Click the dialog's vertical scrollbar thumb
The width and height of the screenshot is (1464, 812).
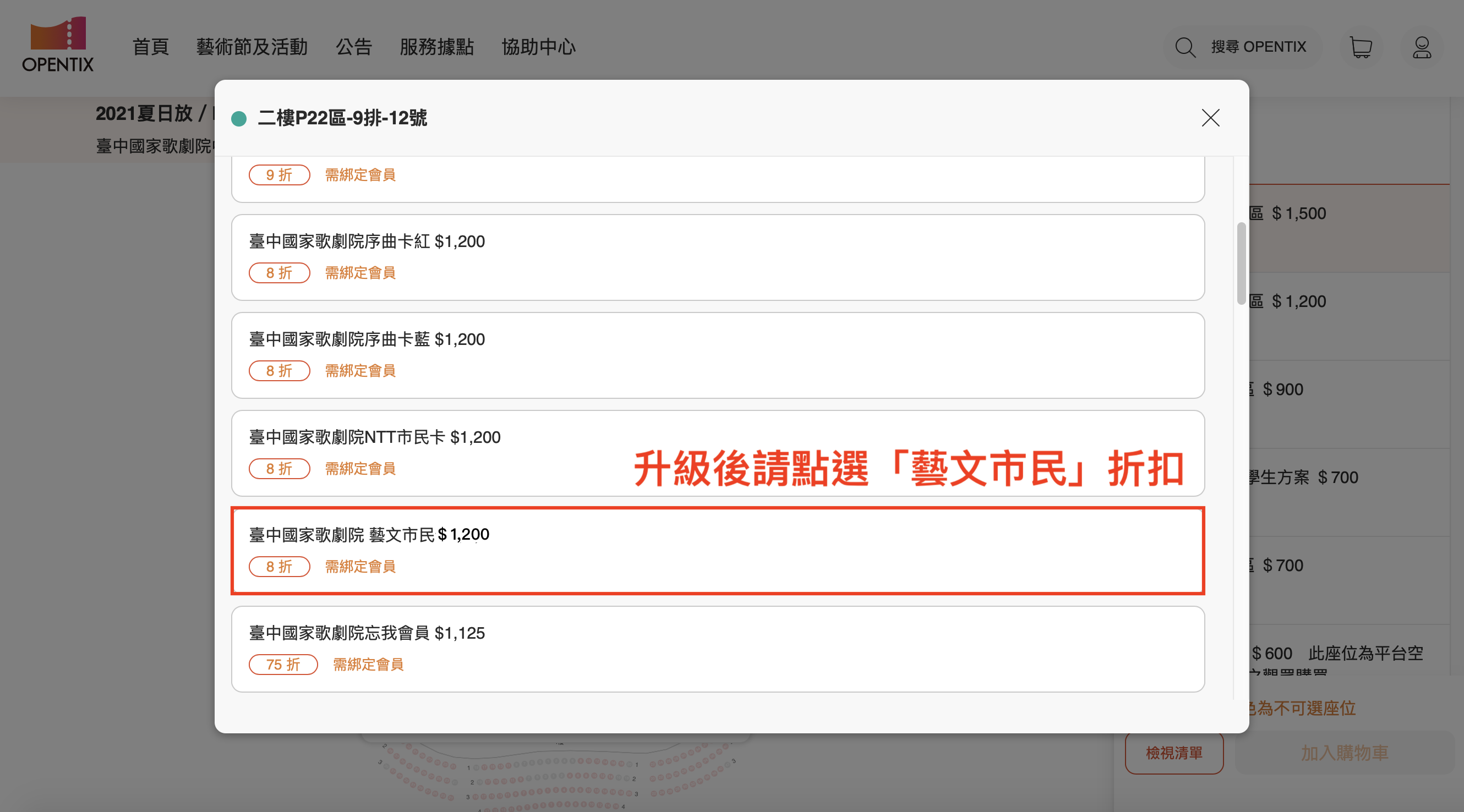[1241, 263]
